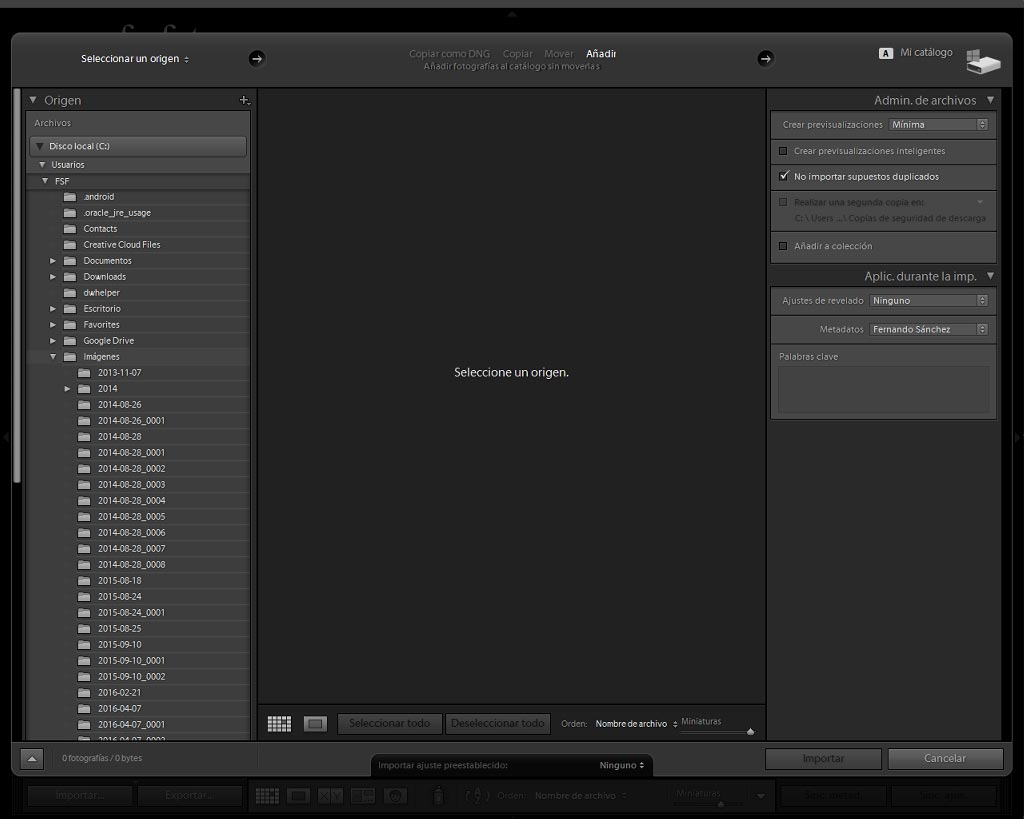Click the hard drive catalog icon
Viewport: 1024px width, 819px height.
[x=983, y=61]
